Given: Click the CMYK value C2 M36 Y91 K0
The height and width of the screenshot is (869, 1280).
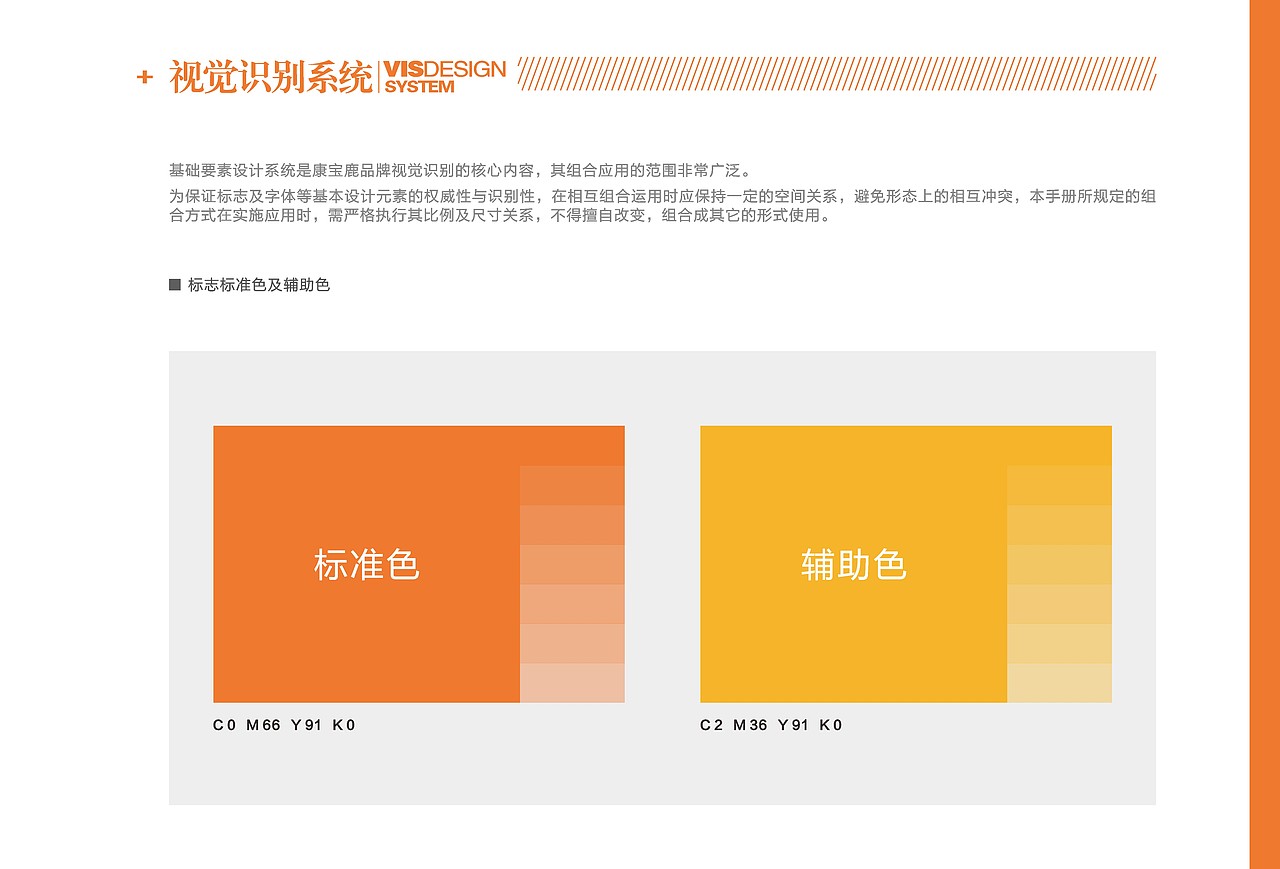Looking at the screenshot, I should [771, 725].
